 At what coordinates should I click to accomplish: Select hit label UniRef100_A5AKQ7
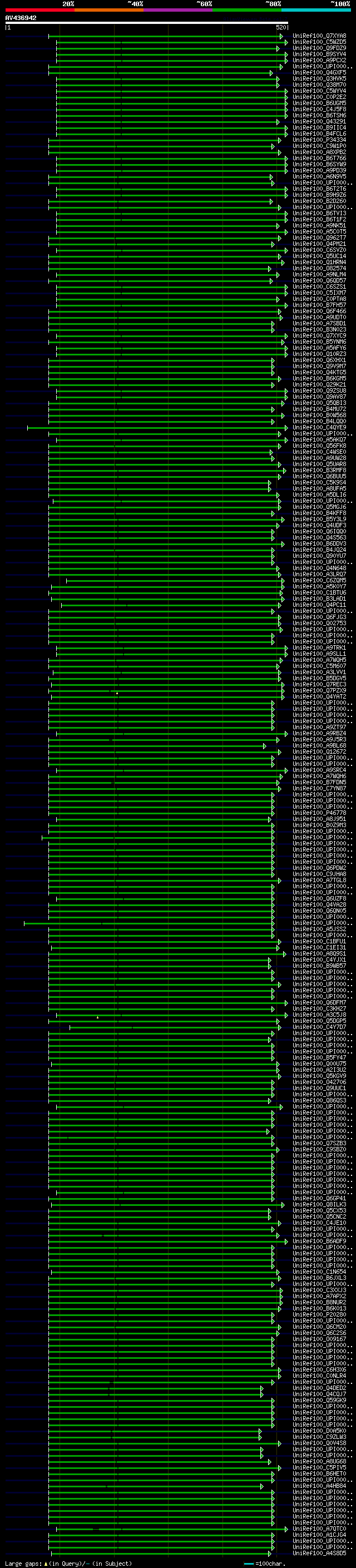tap(319, 440)
